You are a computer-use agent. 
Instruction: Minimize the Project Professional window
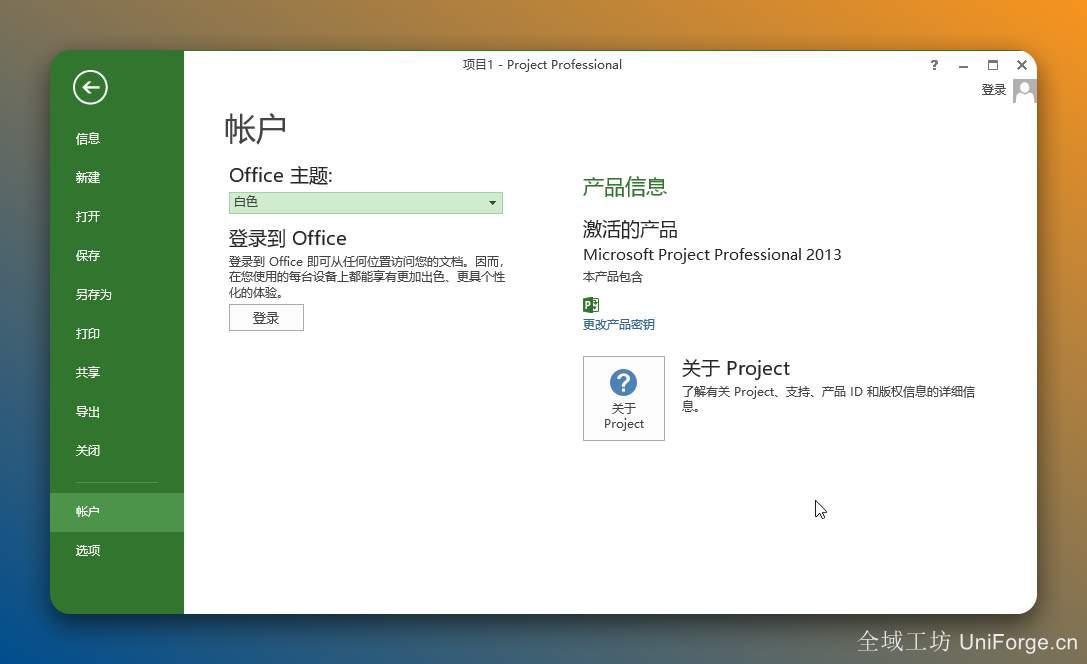coord(963,65)
